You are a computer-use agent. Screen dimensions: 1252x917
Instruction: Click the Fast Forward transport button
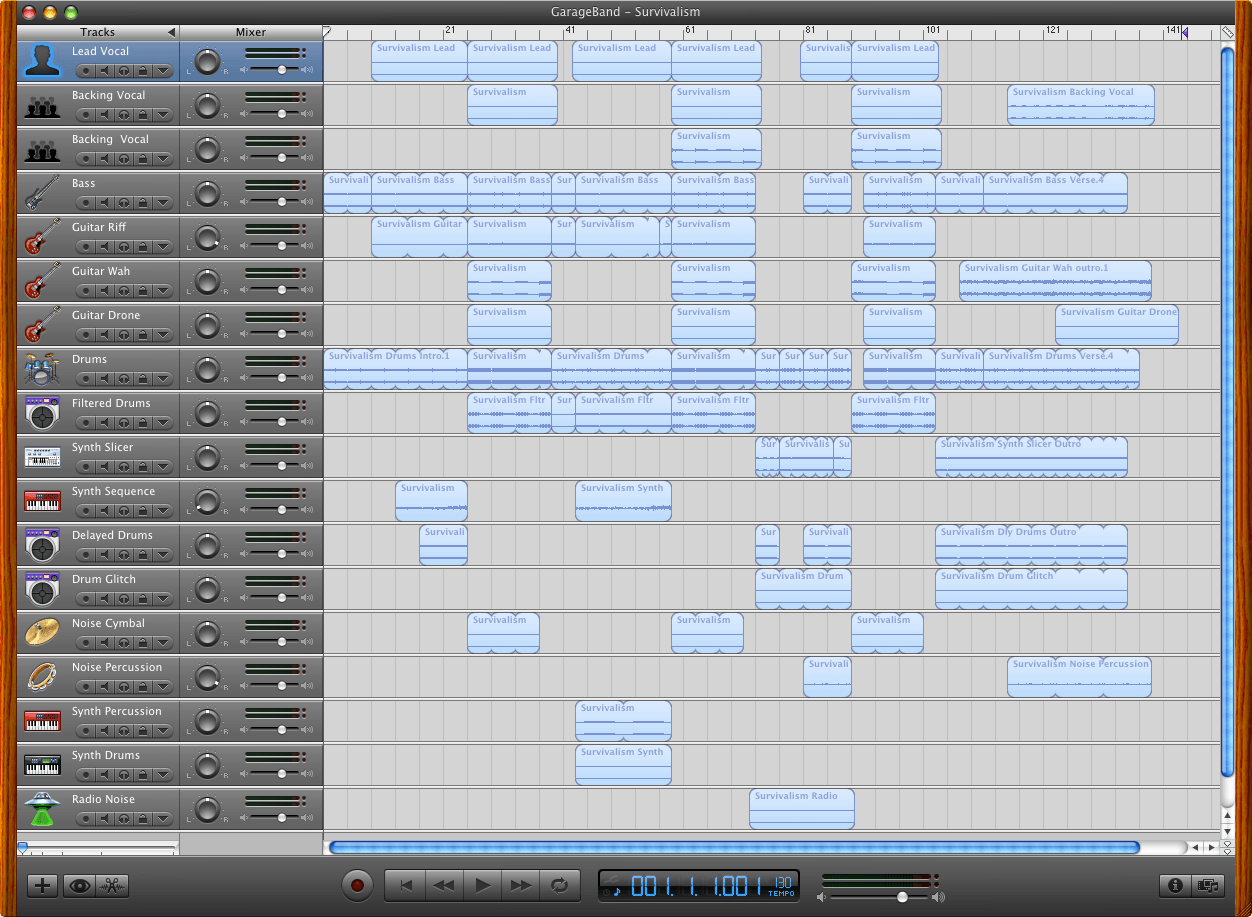pyautogui.click(x=521, y=885)
